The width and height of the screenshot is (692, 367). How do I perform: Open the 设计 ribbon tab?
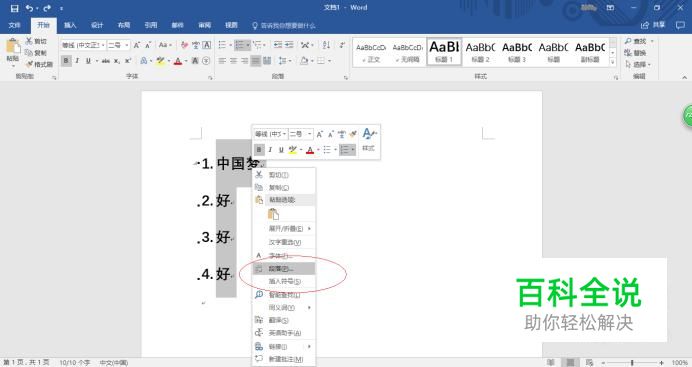coord(97,25)
